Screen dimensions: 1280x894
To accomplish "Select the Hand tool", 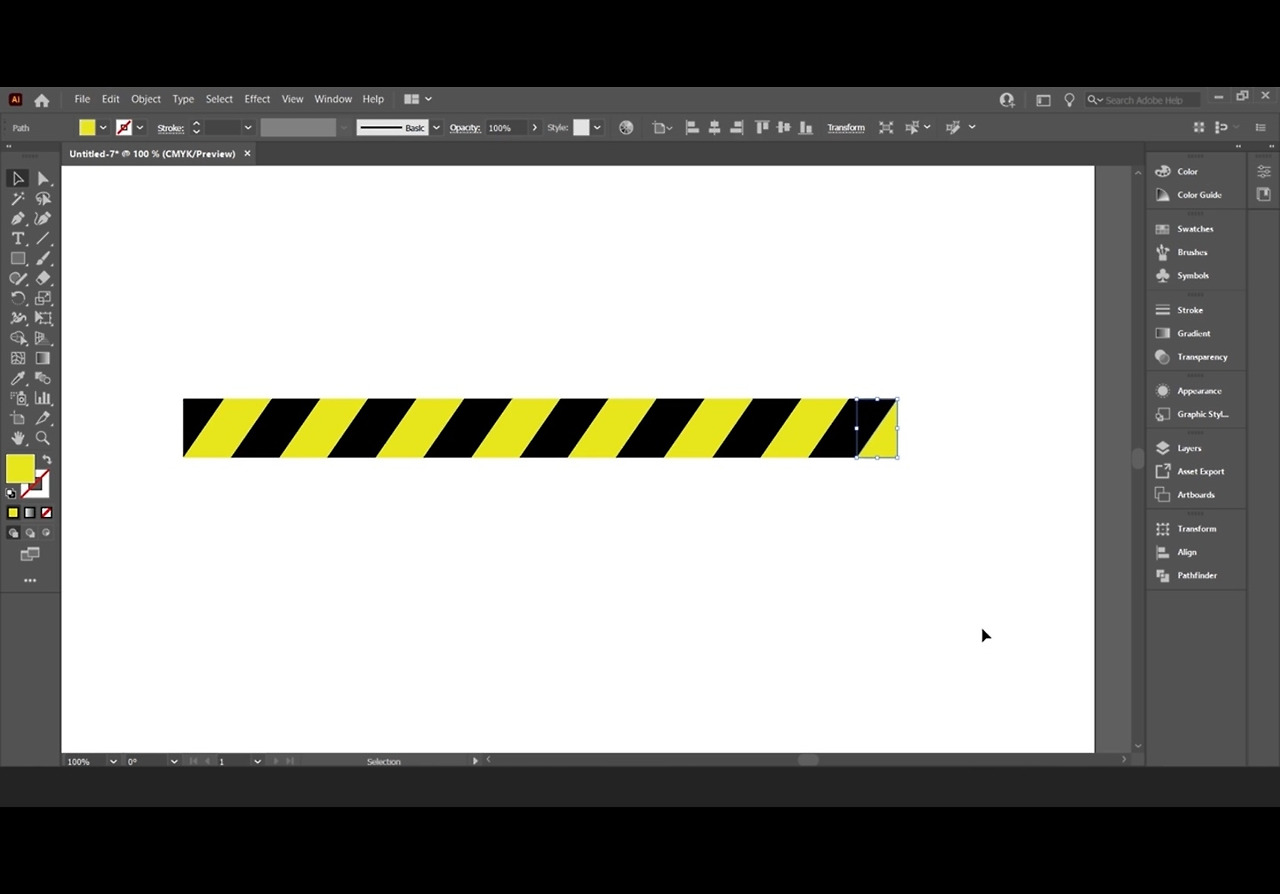I will (18, 438).
